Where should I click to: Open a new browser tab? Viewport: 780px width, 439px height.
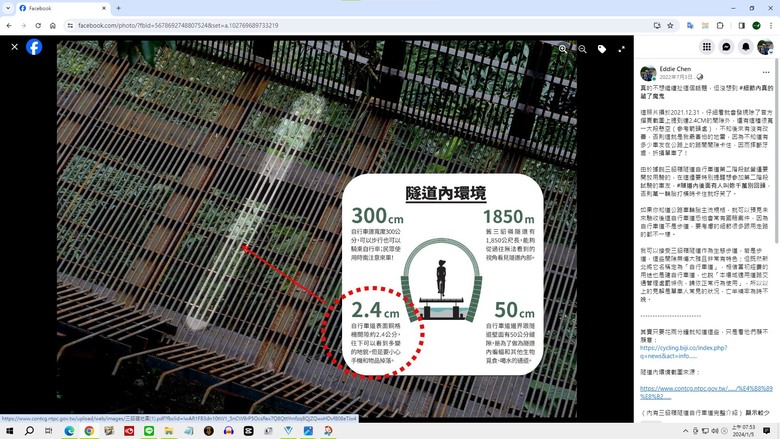point(118,8)
